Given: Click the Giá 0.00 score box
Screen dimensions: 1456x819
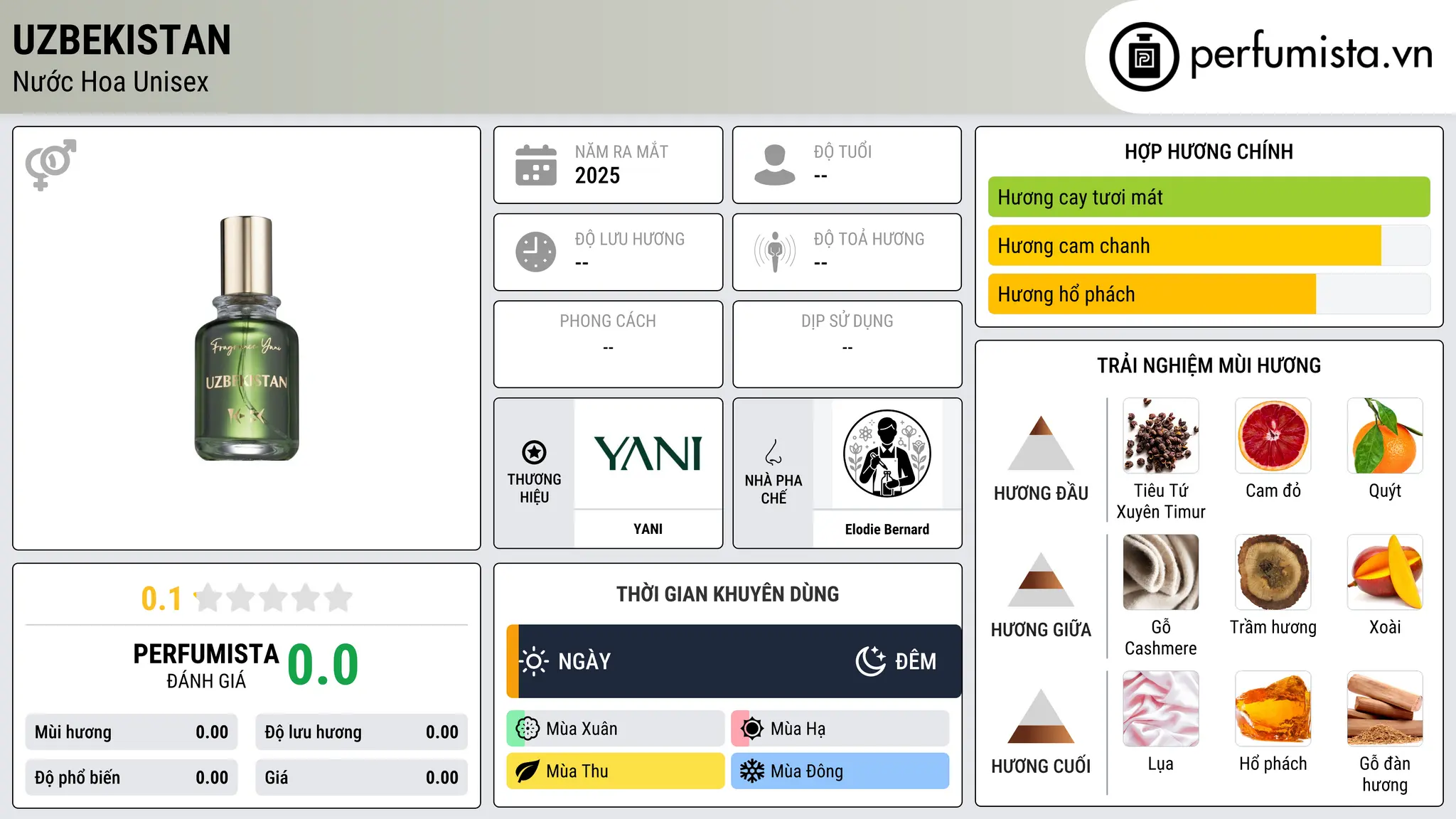Looking at the screenshot, I should (x=362, y=778).
